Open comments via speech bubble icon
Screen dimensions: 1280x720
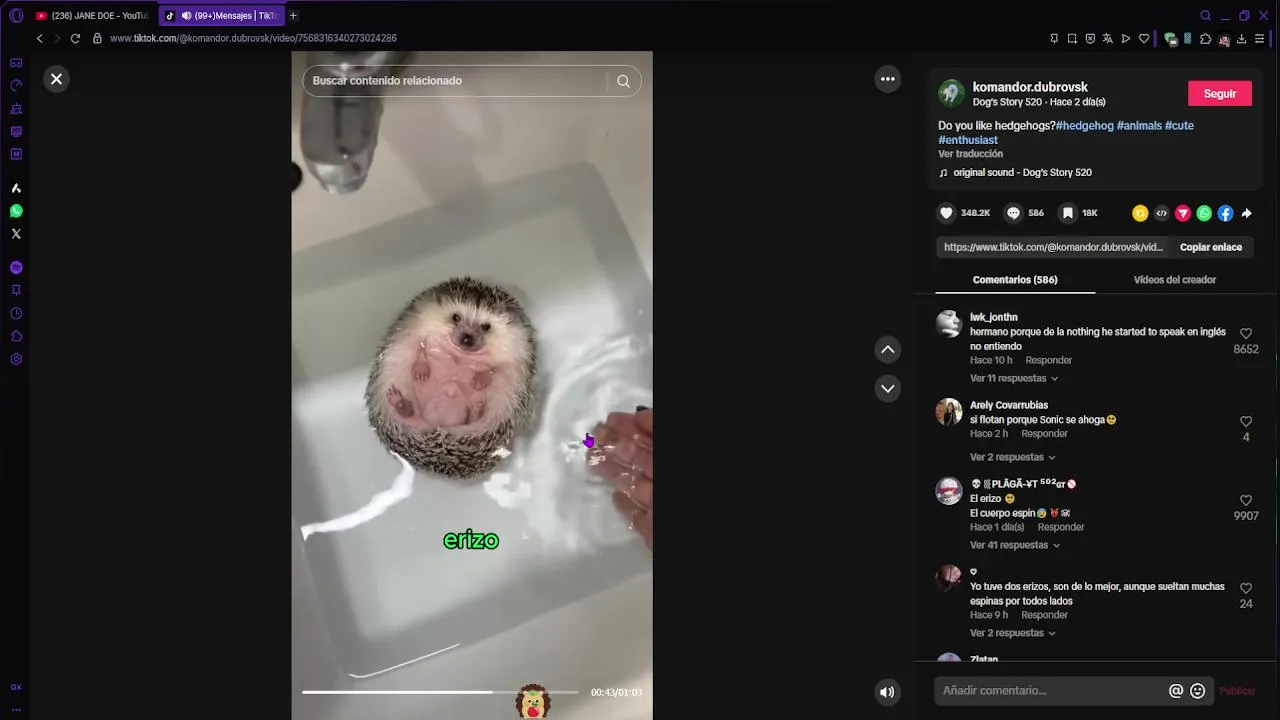[1013, 213]
